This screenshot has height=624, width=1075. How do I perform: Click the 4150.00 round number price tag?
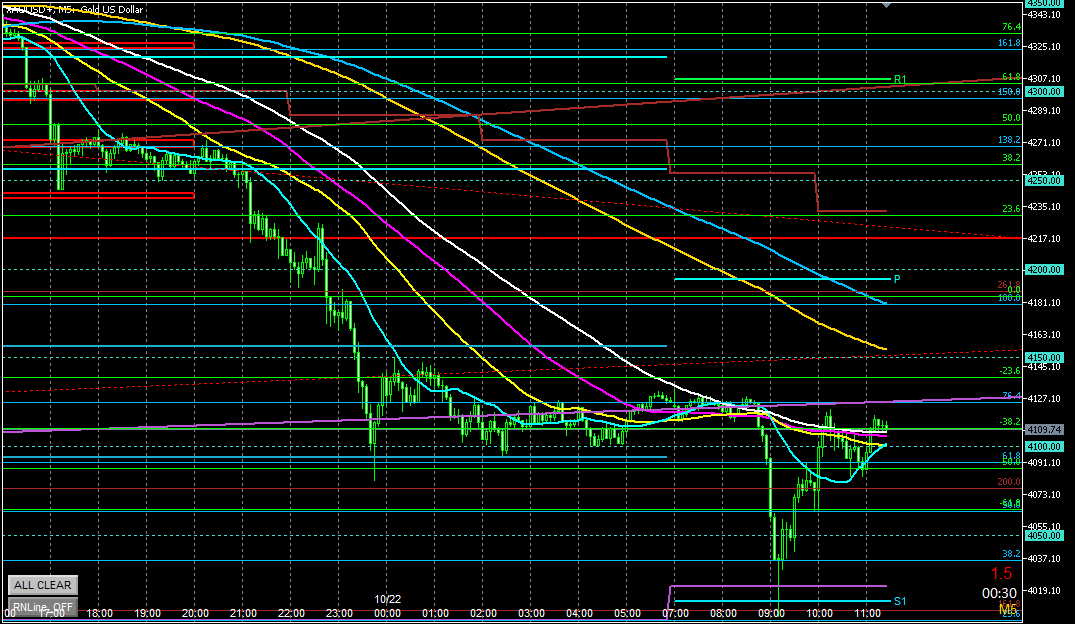[x=1043, y=357]
